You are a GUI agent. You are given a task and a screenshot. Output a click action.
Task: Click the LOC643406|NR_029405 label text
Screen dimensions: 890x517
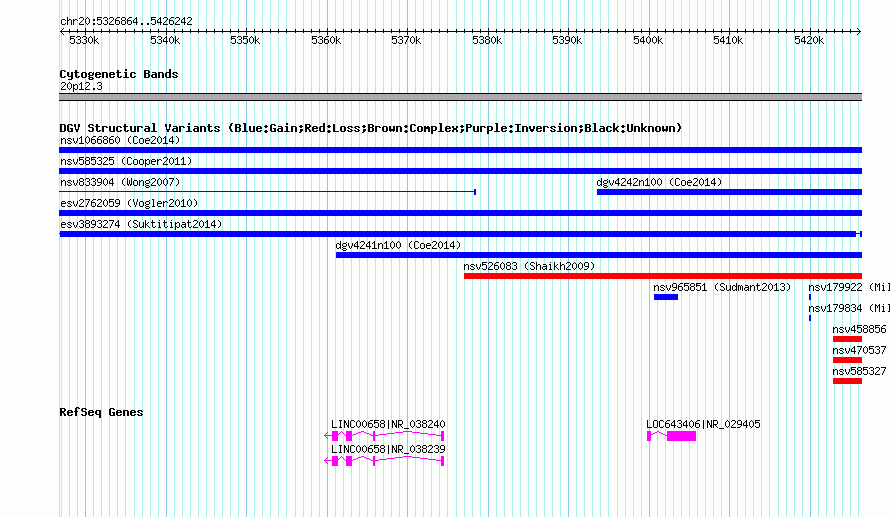703,424
